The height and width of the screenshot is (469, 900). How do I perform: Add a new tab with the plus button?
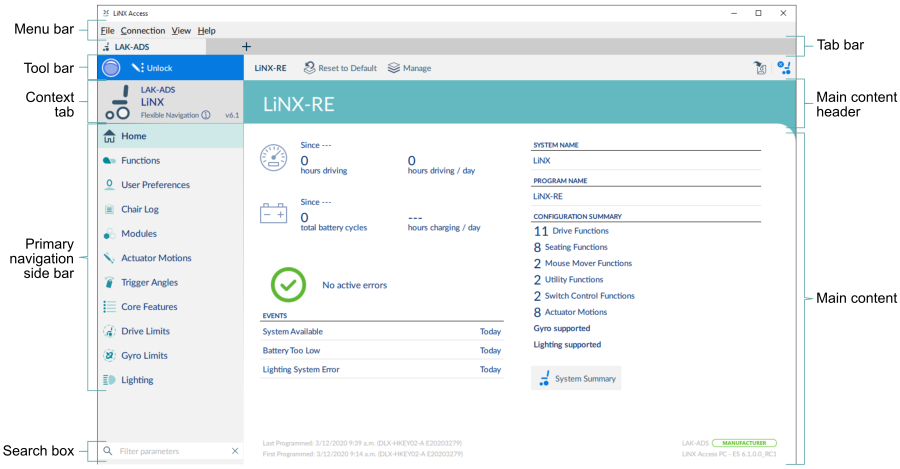click(x=246, y=46)
